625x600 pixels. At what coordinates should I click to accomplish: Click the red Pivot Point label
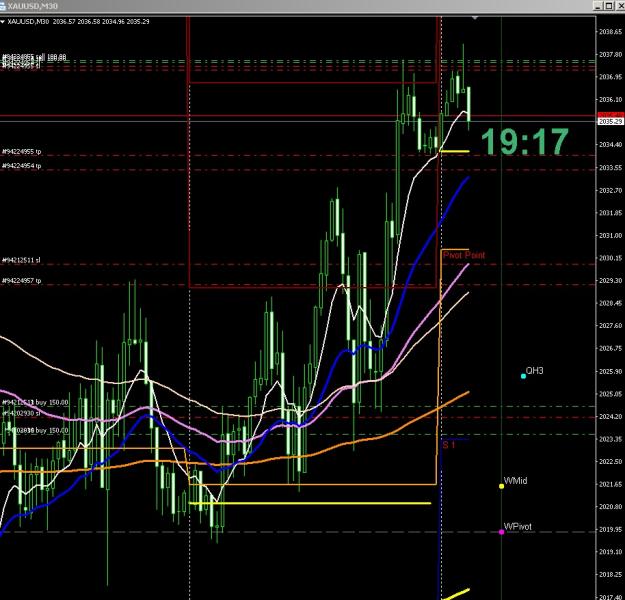click(x=464, y=255)
